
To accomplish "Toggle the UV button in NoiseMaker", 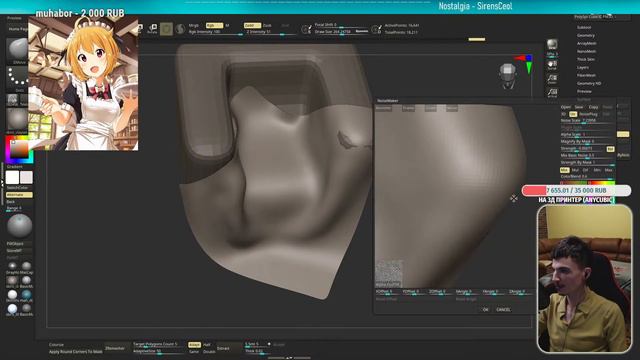I will pos(573,114).
